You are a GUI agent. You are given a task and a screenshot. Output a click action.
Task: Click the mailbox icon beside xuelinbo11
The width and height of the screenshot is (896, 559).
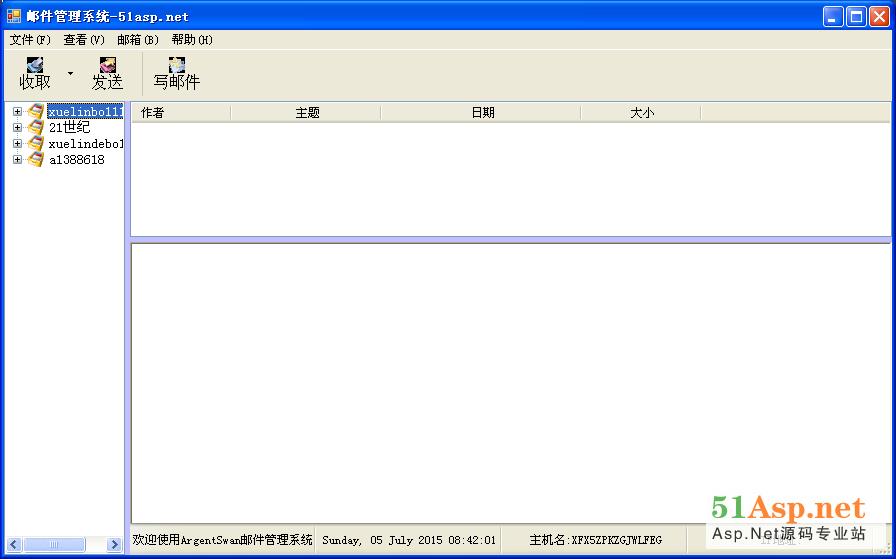(x=36, y=112)
